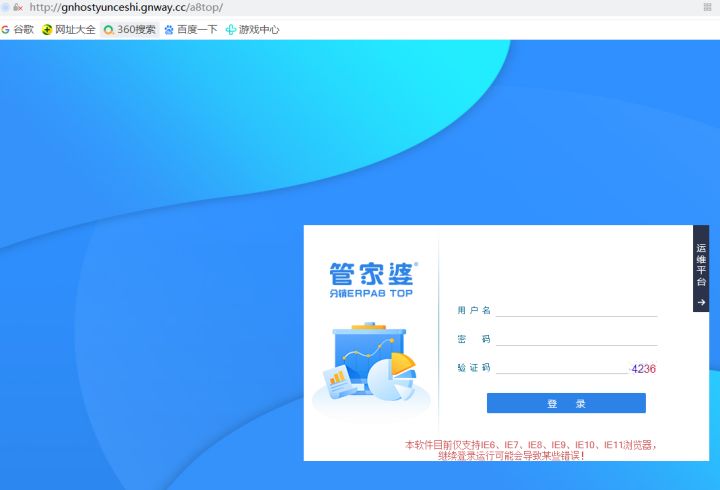Click the 密码 label
This screenshot has width=720, height=490.
click(x=474, y=339)
